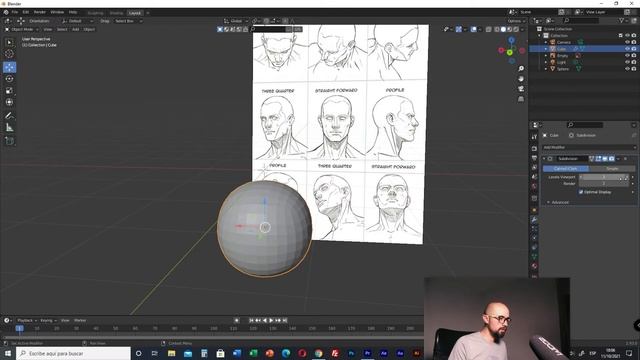Image resolution: width=640 pixels, height=360 pixels.
Task: Open the Object Mode dropdown
Action: click(22, 29)
